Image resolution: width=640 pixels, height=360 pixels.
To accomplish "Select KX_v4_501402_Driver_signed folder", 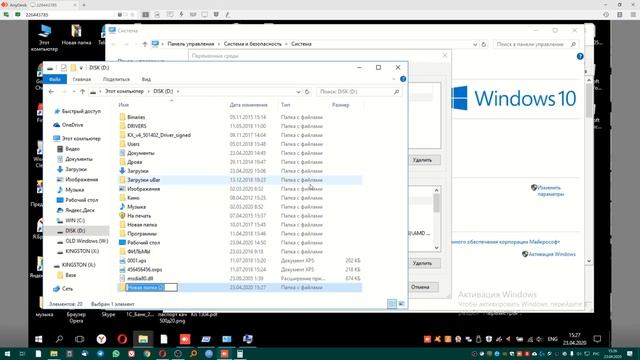I will tap(159, 135).
